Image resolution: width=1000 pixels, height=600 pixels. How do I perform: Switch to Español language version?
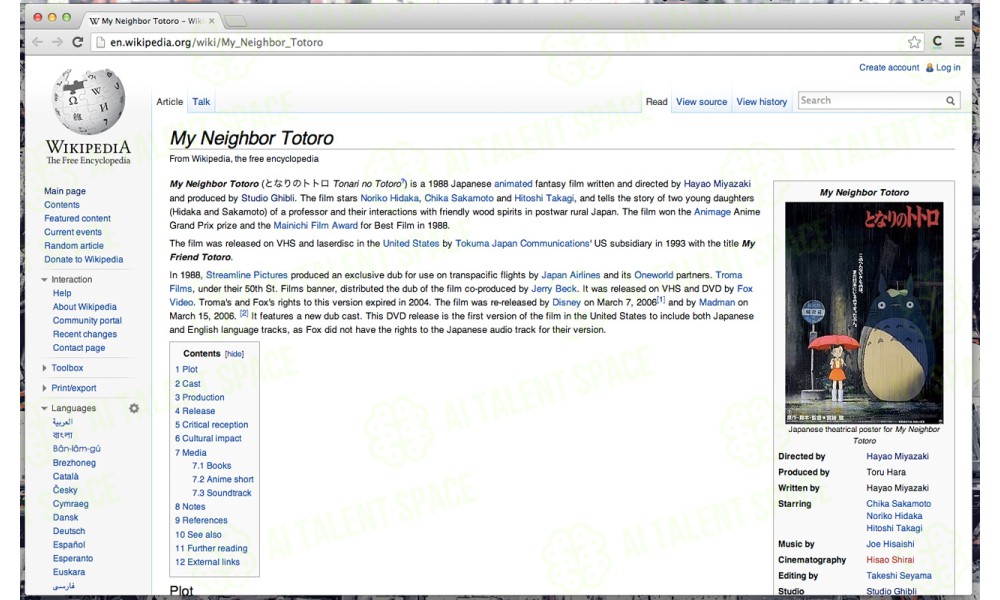69,545
